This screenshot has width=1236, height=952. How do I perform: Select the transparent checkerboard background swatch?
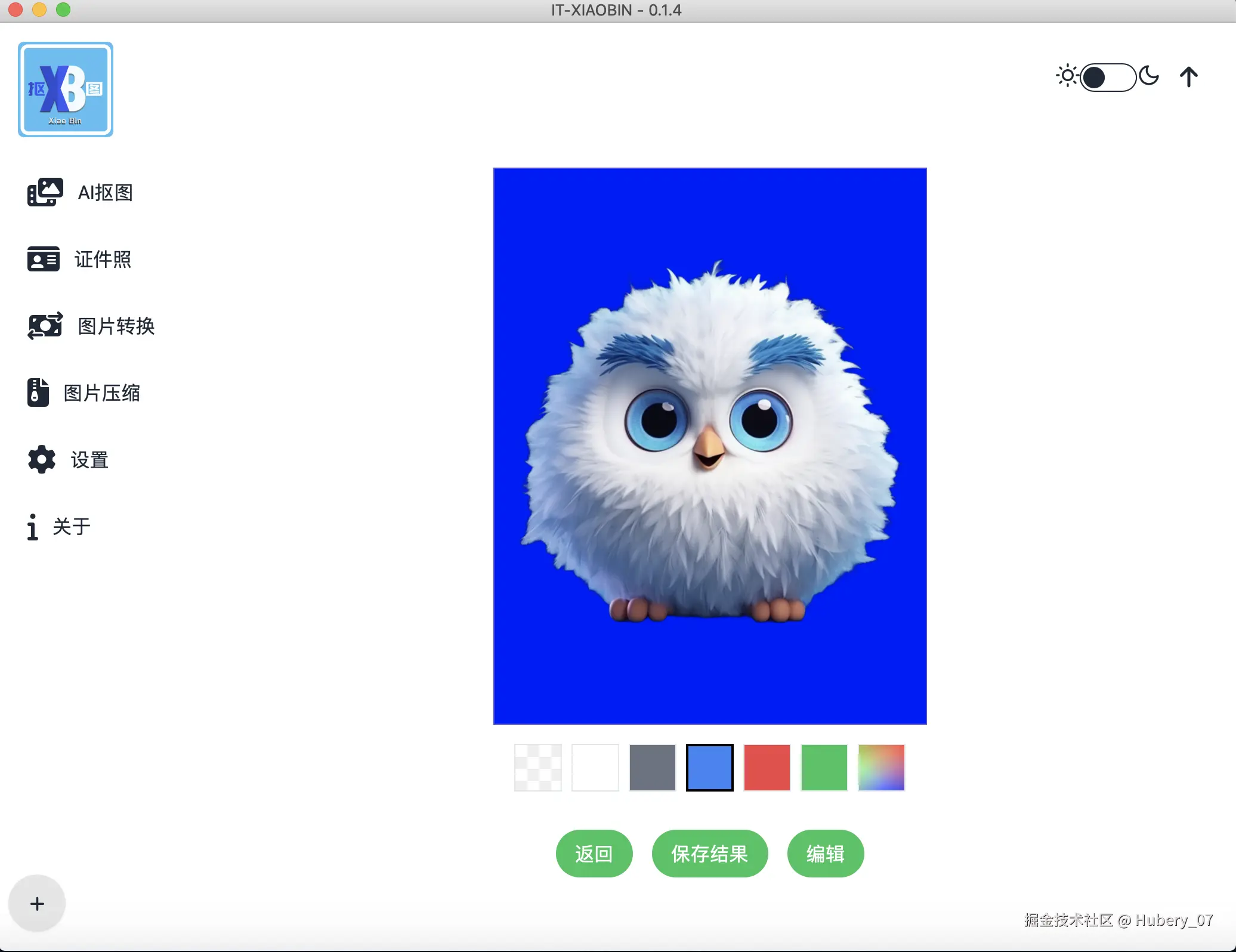[x=537, y=767]
